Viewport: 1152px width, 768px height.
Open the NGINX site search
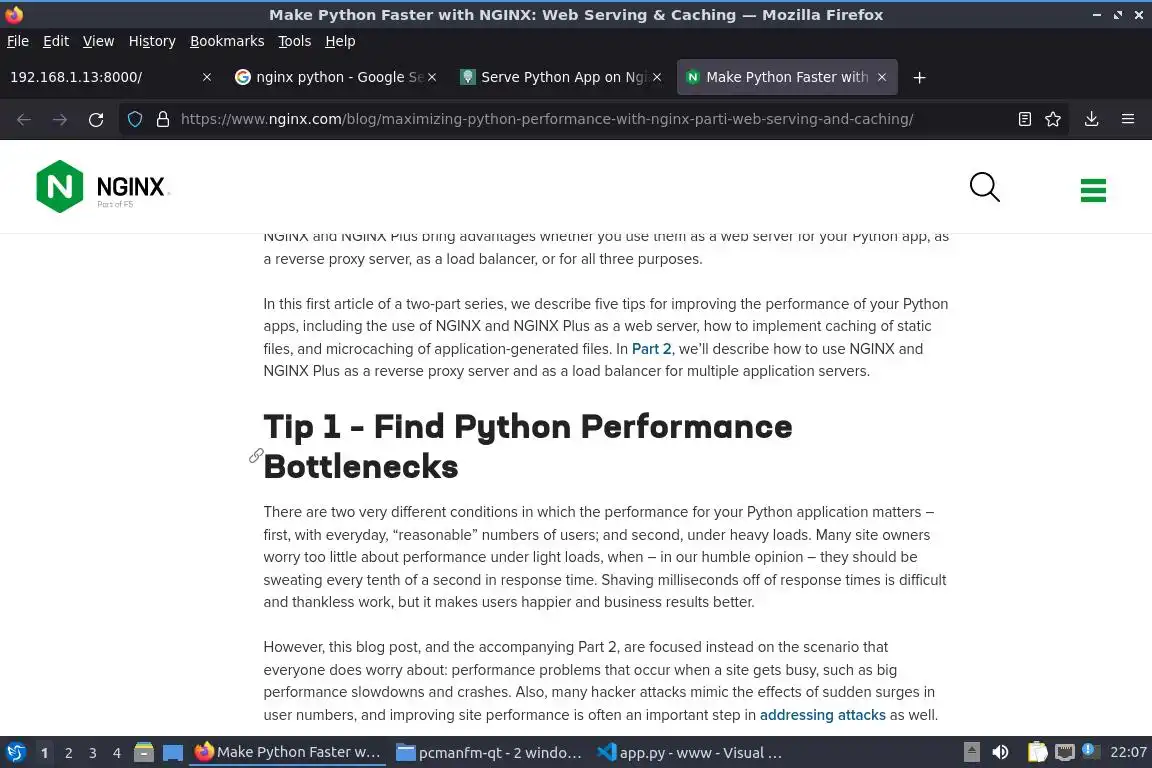click(984, 187)
